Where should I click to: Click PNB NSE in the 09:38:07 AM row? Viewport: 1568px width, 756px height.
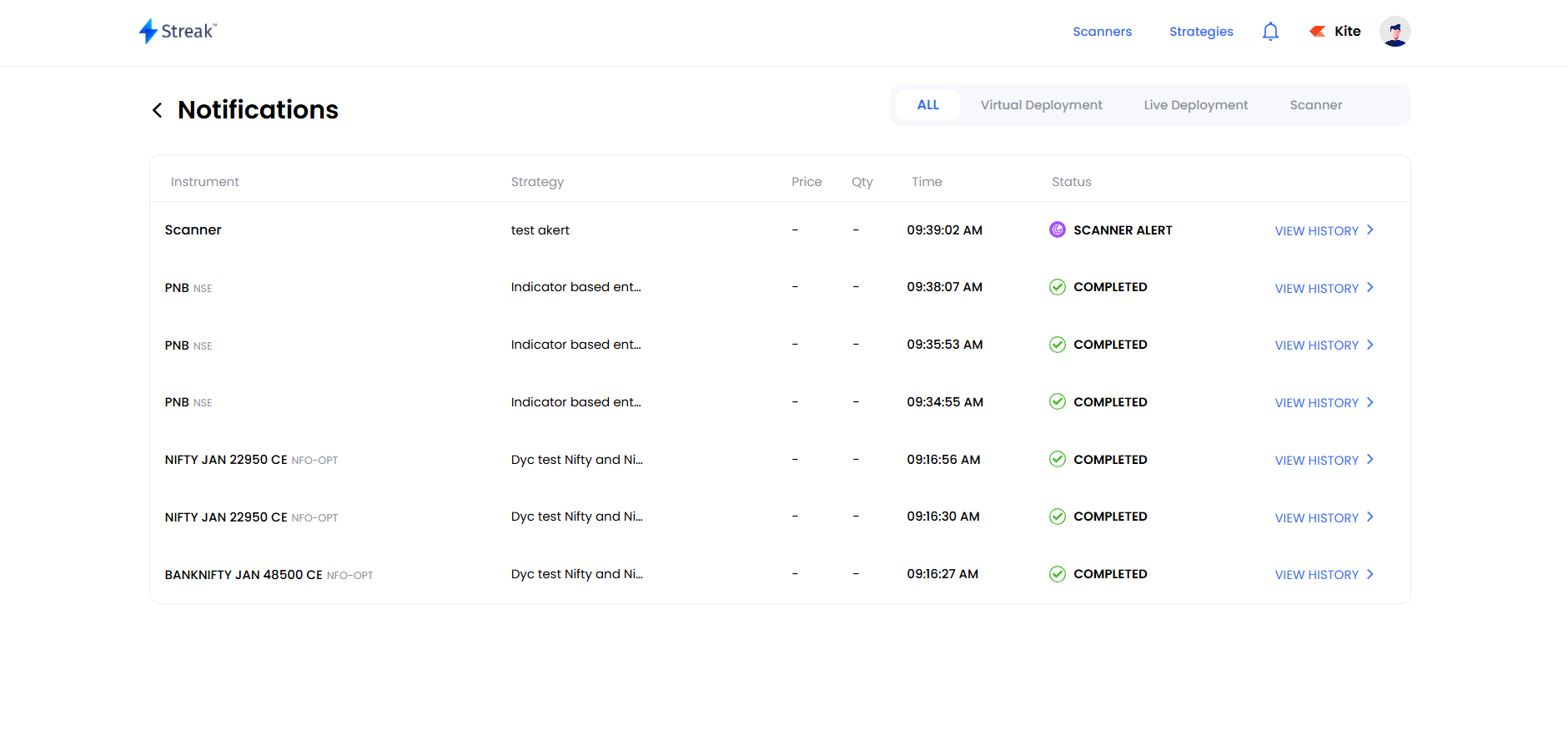(188, 288)
